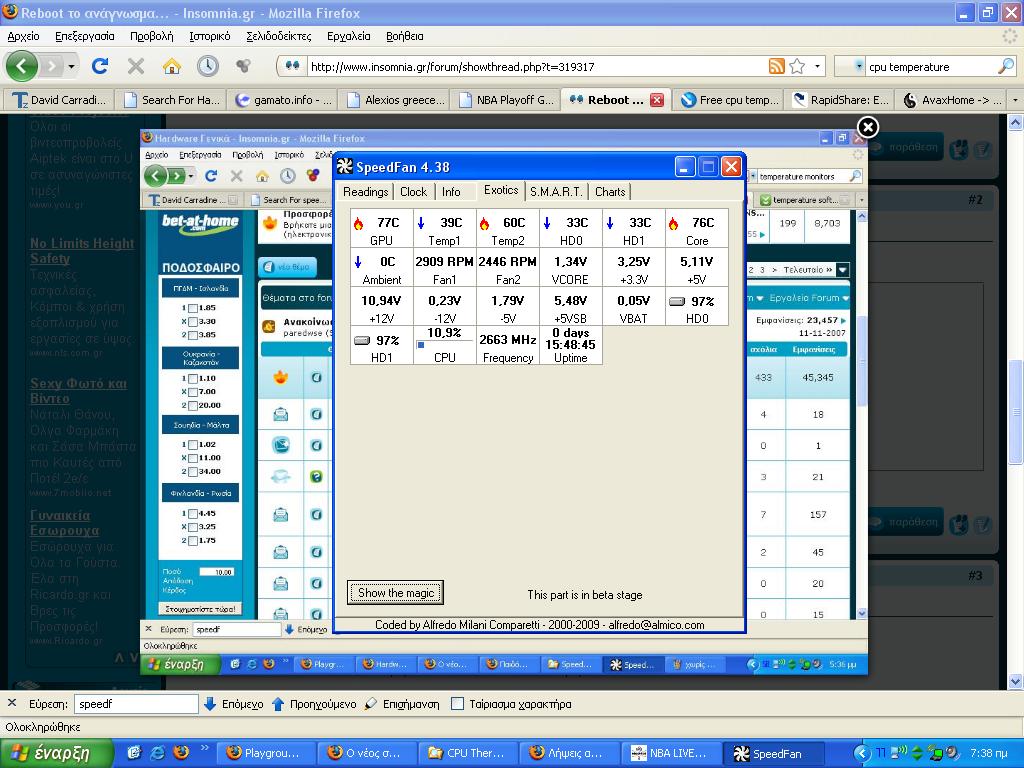The height and width of the screenshot is (768, 1024).
Task: Click the CPU usage bar in SpeedFan
Action: tap(444, 345)
